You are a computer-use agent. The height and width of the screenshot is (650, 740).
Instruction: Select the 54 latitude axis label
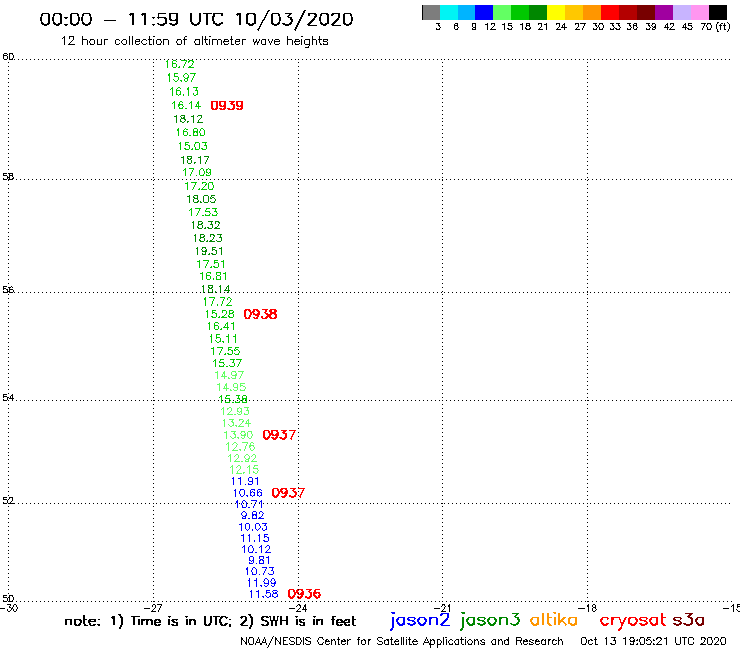(8, 398)
